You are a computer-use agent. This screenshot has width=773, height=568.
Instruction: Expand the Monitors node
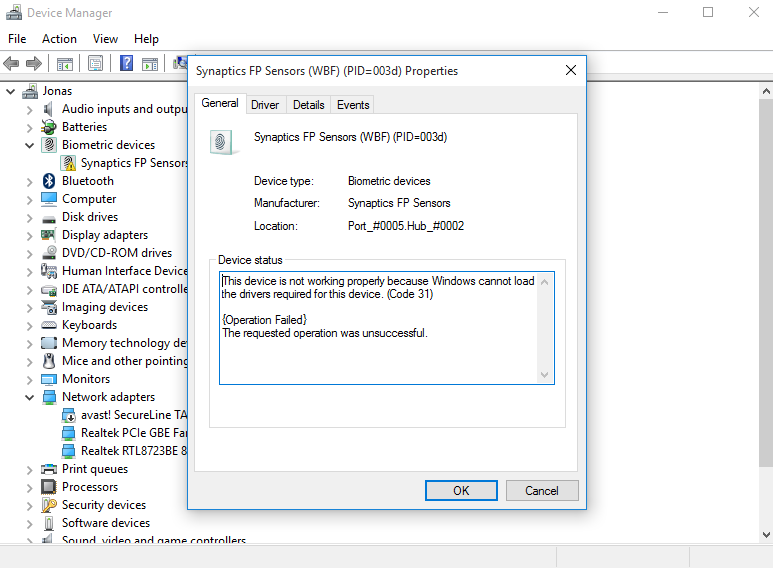[29, 380]
